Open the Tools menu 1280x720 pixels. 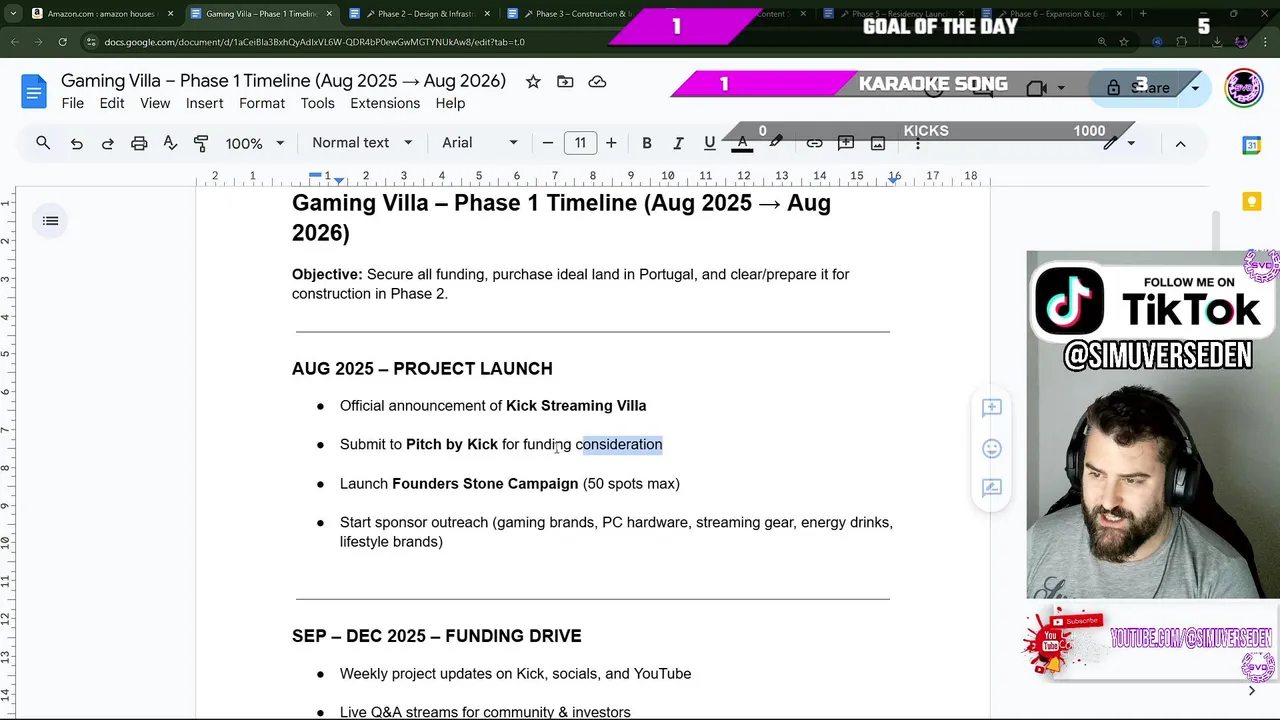(x=318, y=104)
